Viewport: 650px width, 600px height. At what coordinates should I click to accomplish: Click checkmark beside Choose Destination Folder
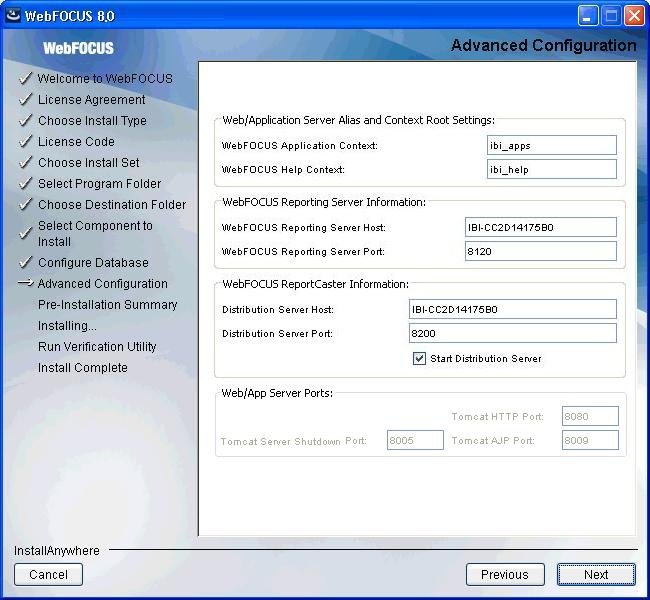26,204
